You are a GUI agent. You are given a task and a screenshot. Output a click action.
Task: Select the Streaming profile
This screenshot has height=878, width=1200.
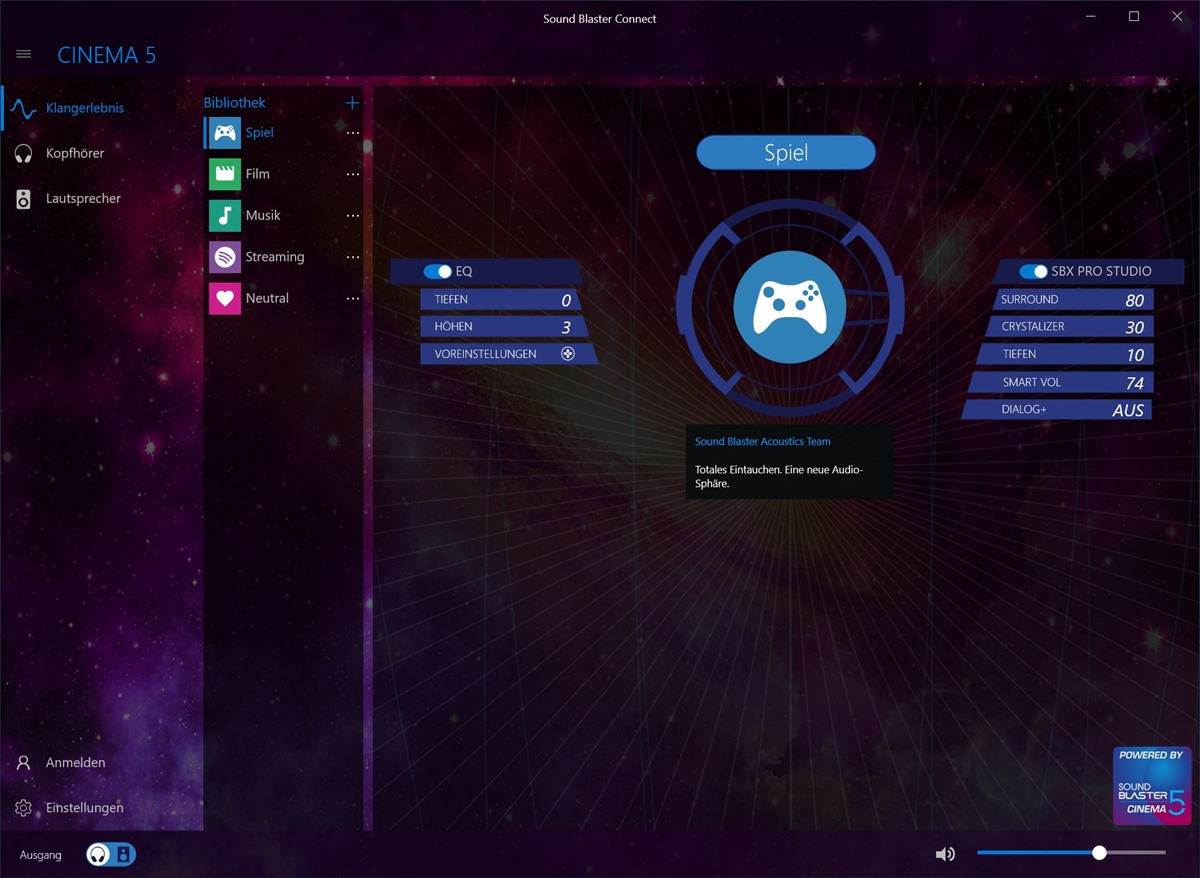(285, 257)
